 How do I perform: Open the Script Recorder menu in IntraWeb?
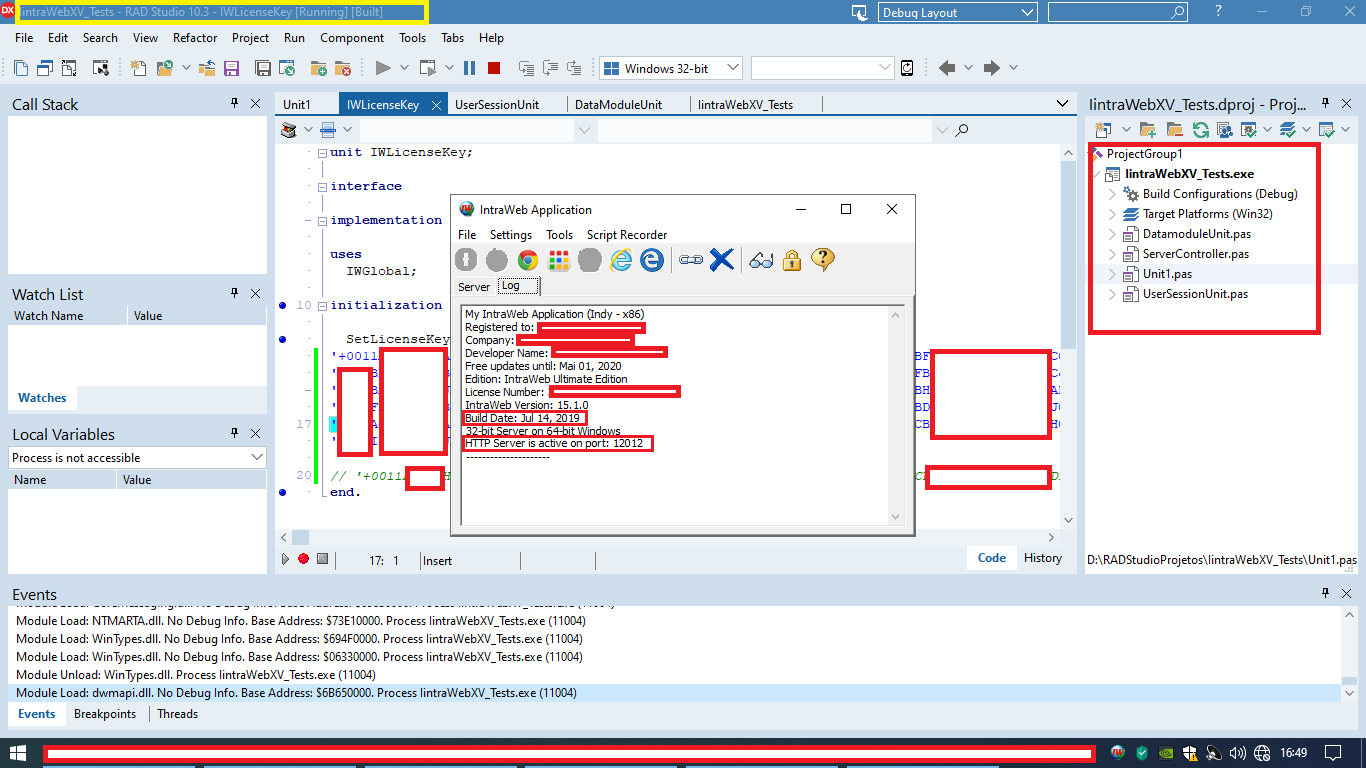627,235
